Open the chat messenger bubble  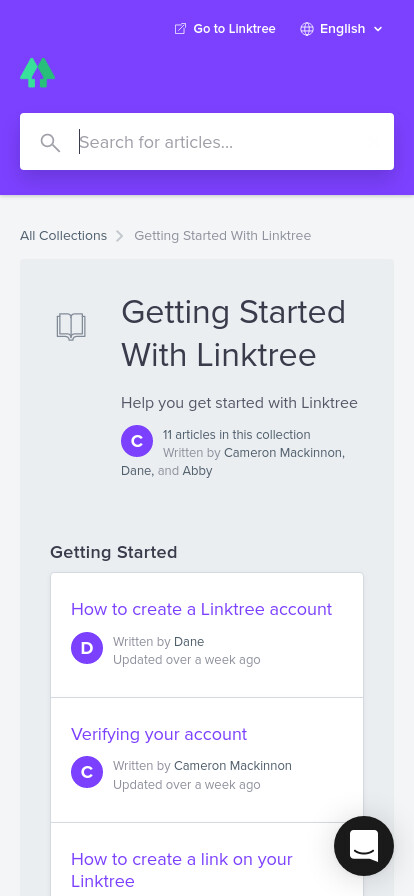click(364, 846)
